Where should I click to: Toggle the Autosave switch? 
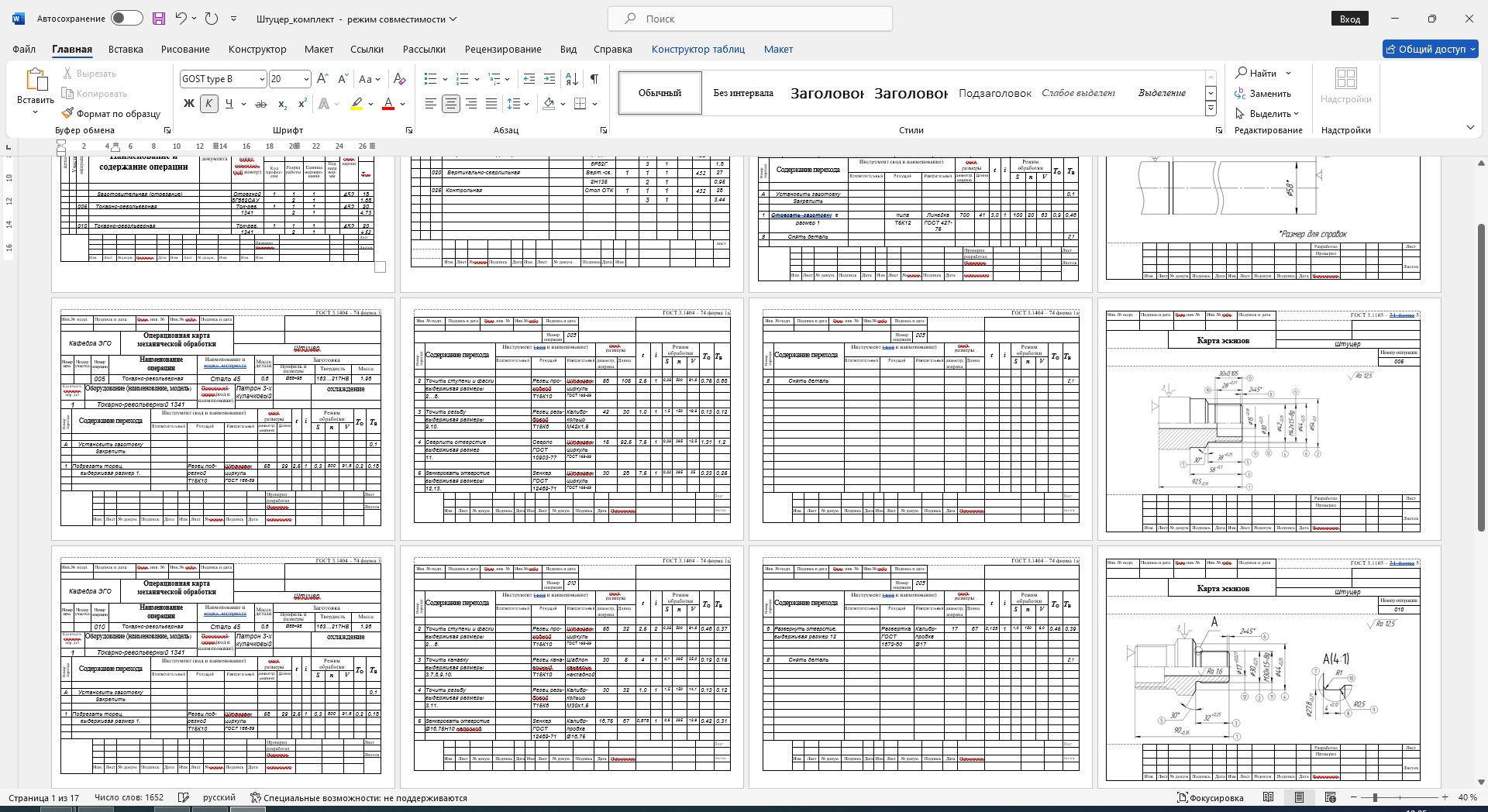[126, 19]
